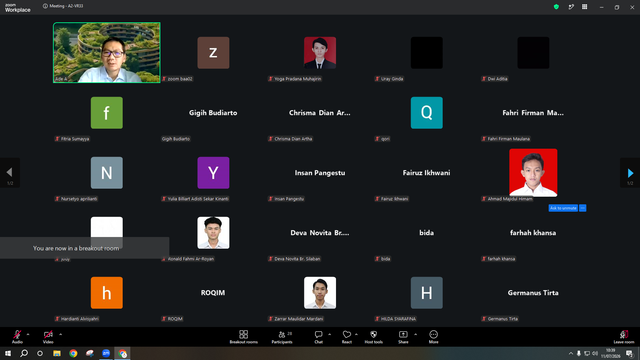
Task: Open Windows Start menu
Action: pos(8,353)
